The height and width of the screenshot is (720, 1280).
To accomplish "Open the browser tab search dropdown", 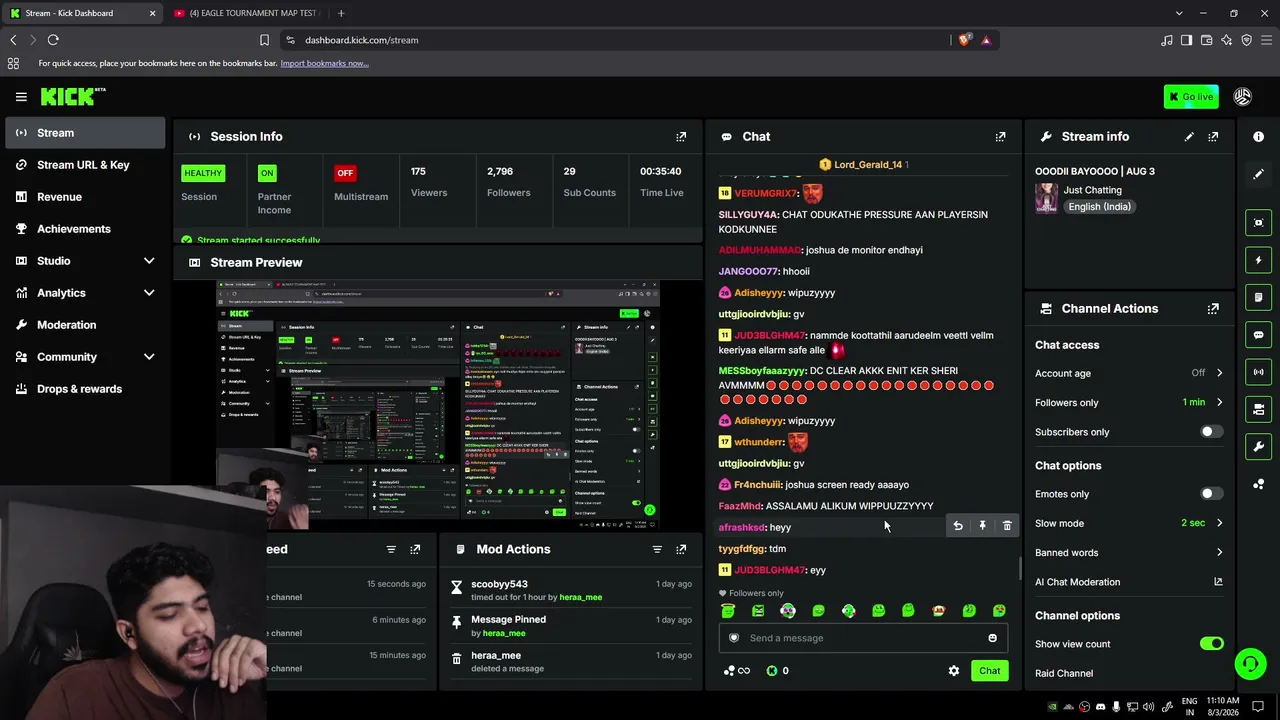I will click(1179, 13).
